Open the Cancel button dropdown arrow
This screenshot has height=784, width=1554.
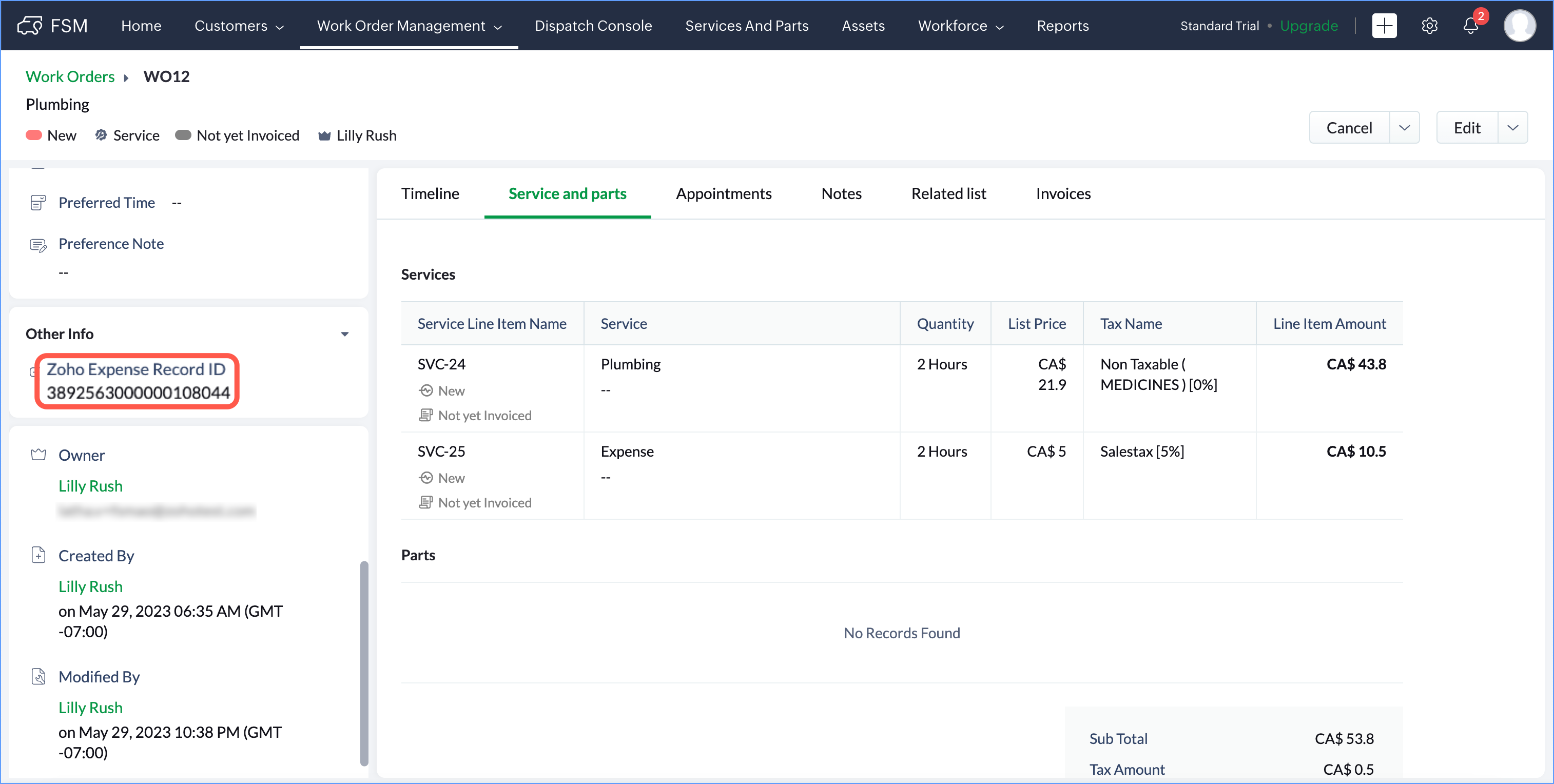click(x=1404, y=128)
